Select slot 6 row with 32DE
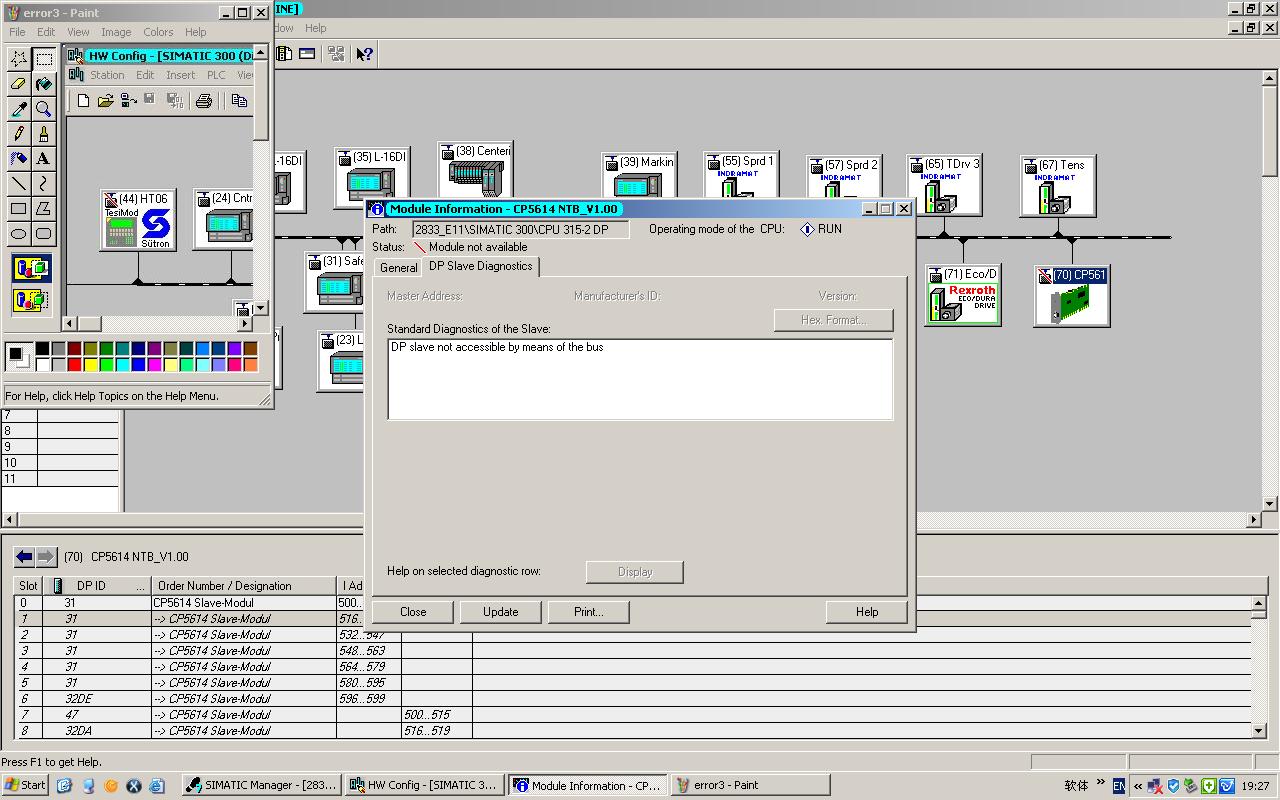 coord(200,699)
